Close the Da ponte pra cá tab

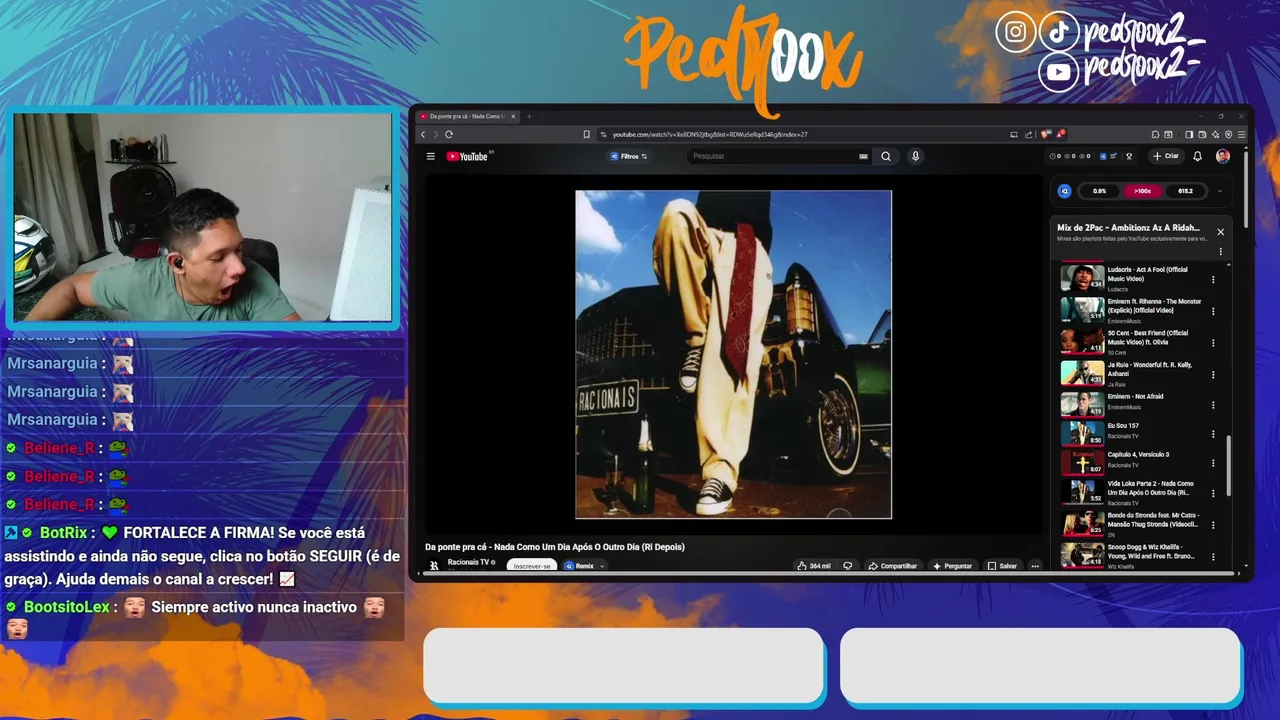(513, 116)
